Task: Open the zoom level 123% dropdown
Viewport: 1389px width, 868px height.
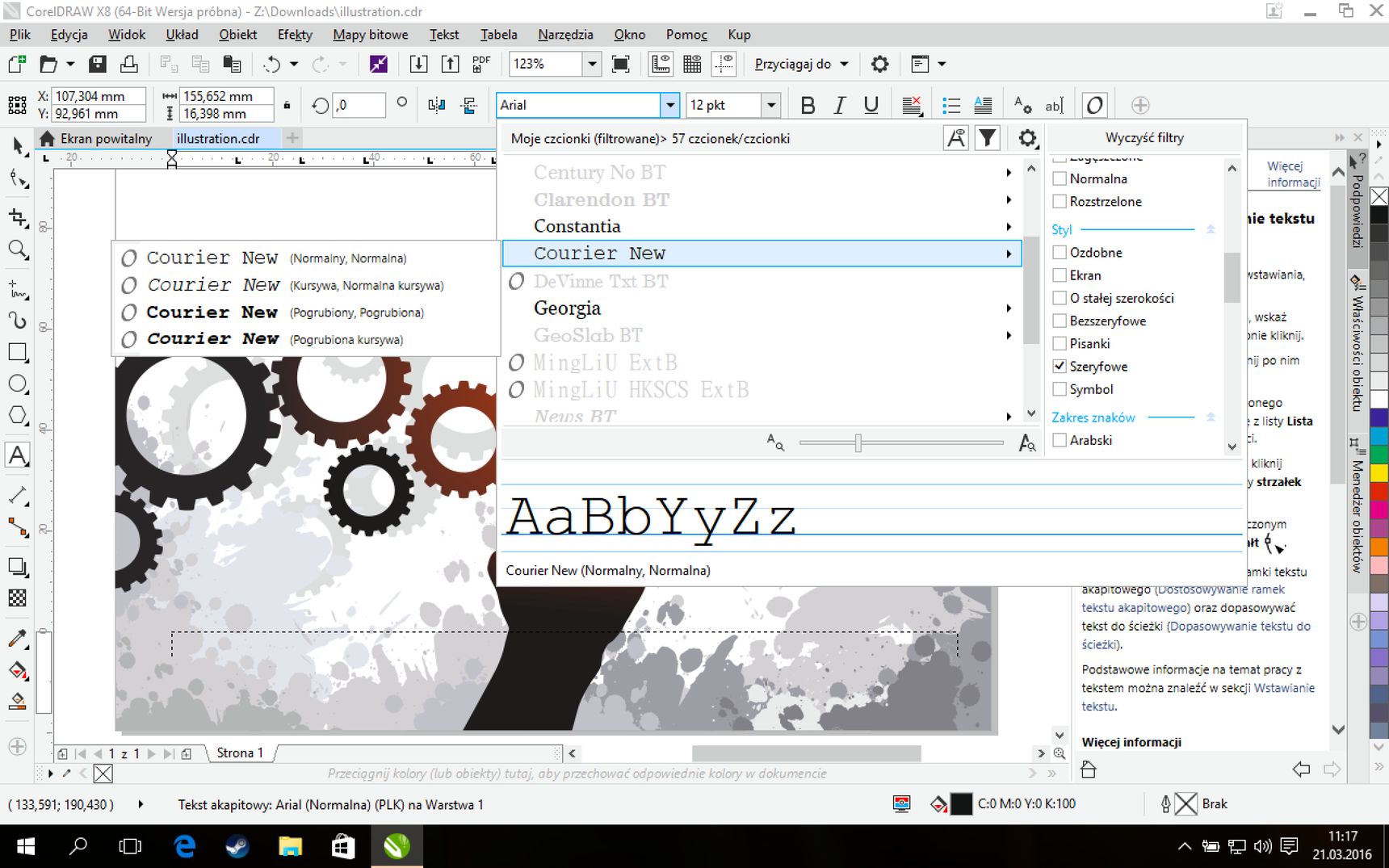Action: coord(592,64)
